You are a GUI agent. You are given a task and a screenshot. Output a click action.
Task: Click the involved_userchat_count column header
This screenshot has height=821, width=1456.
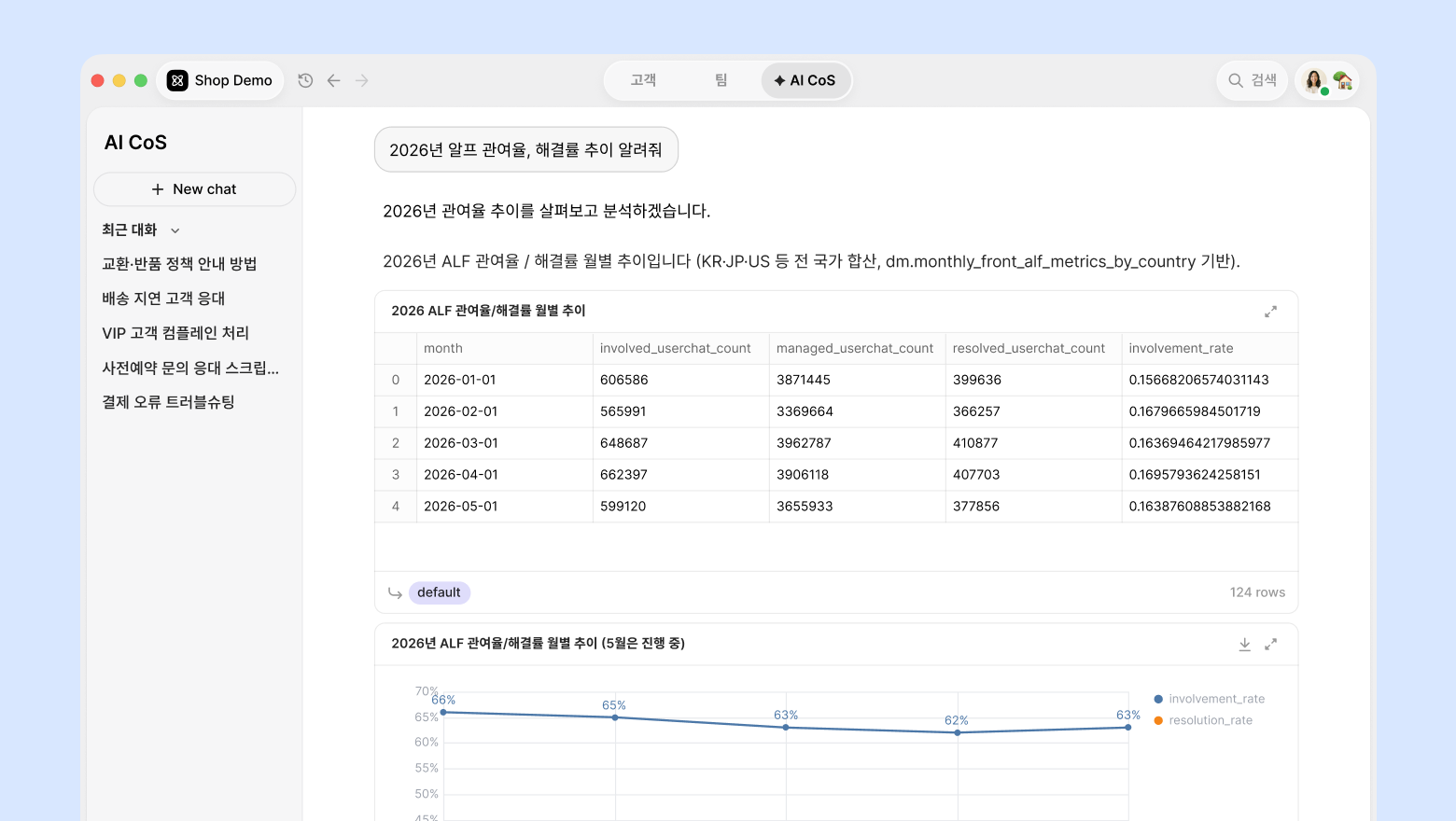(x=681, y=348)
